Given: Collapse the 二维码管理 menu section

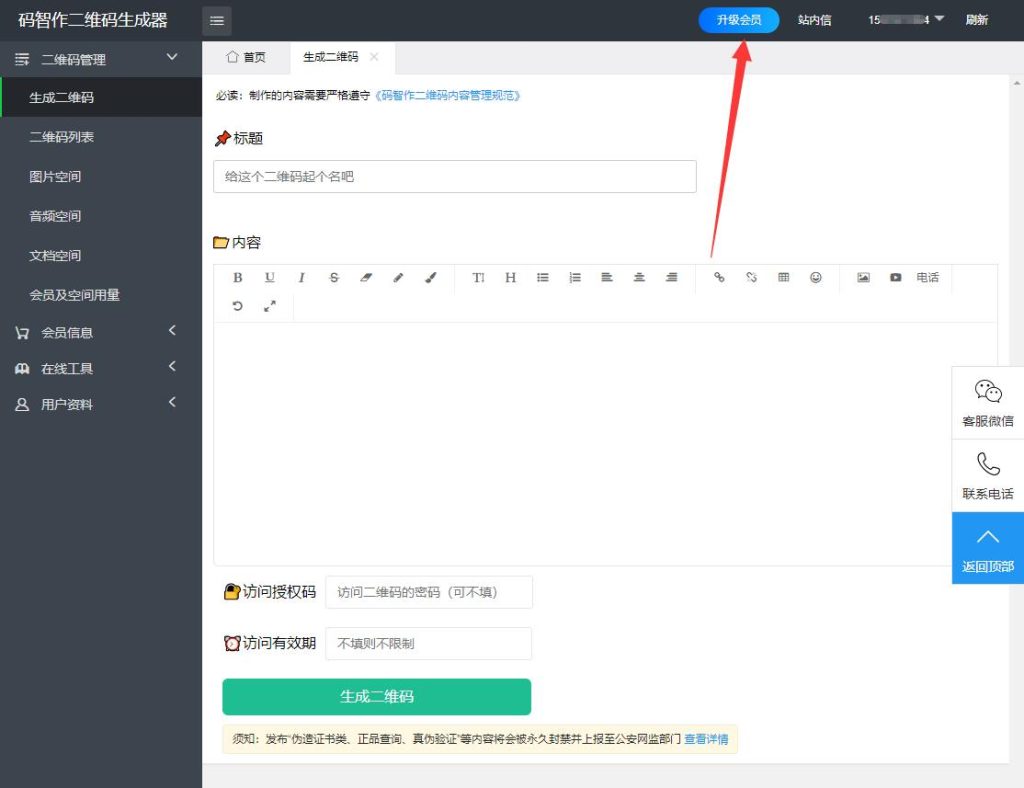Looking at the screenshot, I should (101, 59).
